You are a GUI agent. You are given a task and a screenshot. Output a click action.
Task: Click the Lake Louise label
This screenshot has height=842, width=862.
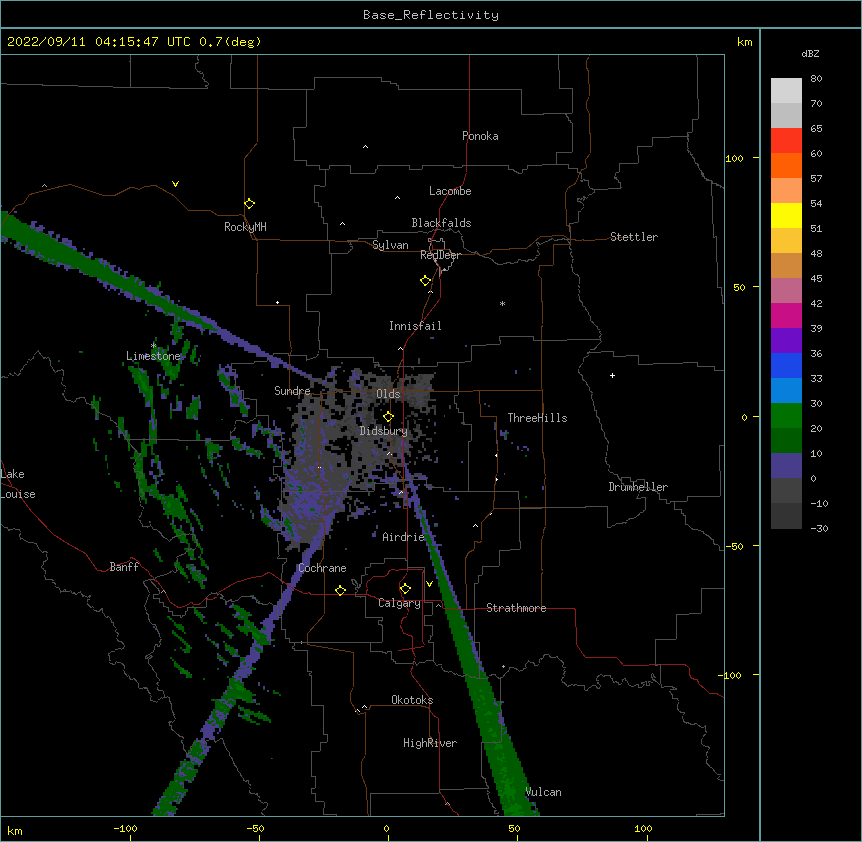[x=16, y=484]
